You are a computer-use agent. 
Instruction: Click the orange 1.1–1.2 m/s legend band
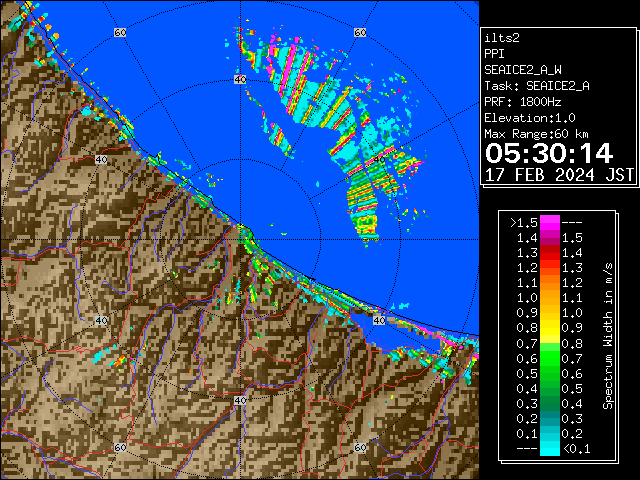coord(550,283)
